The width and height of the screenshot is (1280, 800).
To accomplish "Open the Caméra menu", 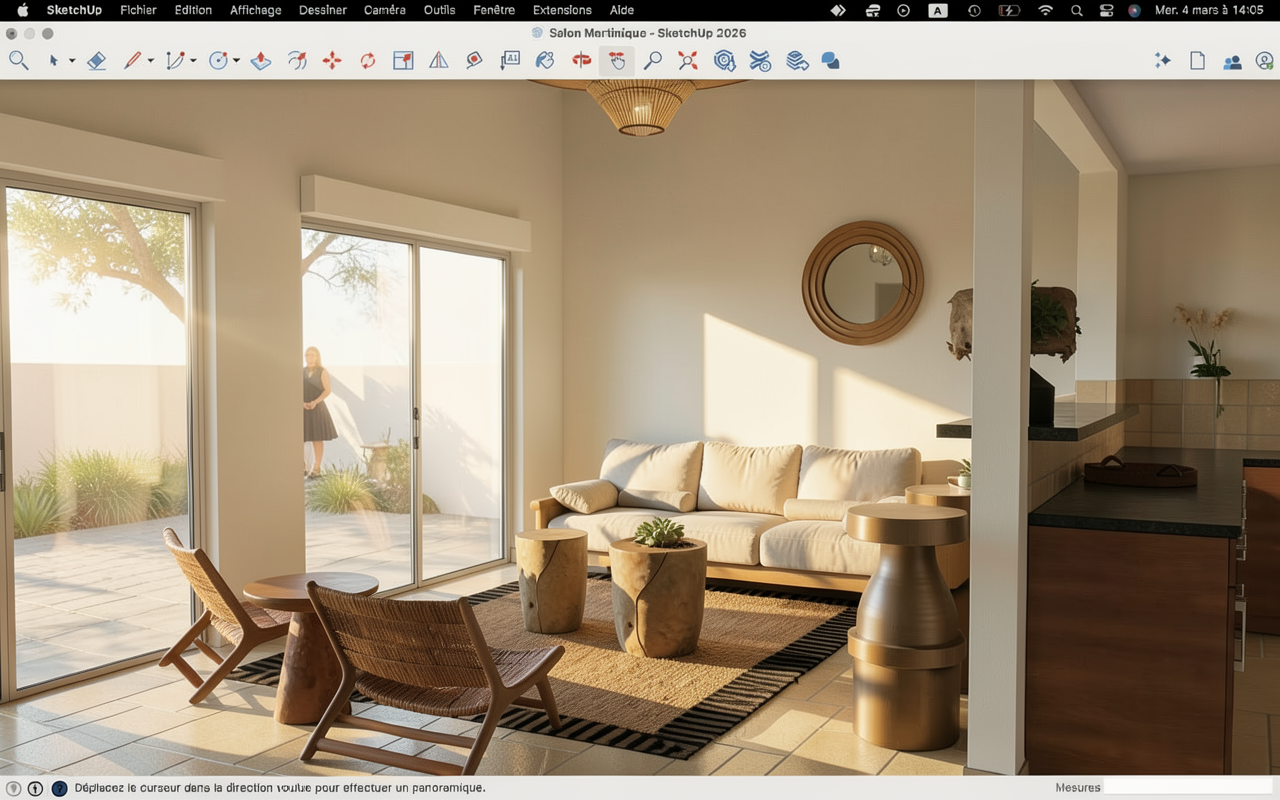I will coord(384,10).
